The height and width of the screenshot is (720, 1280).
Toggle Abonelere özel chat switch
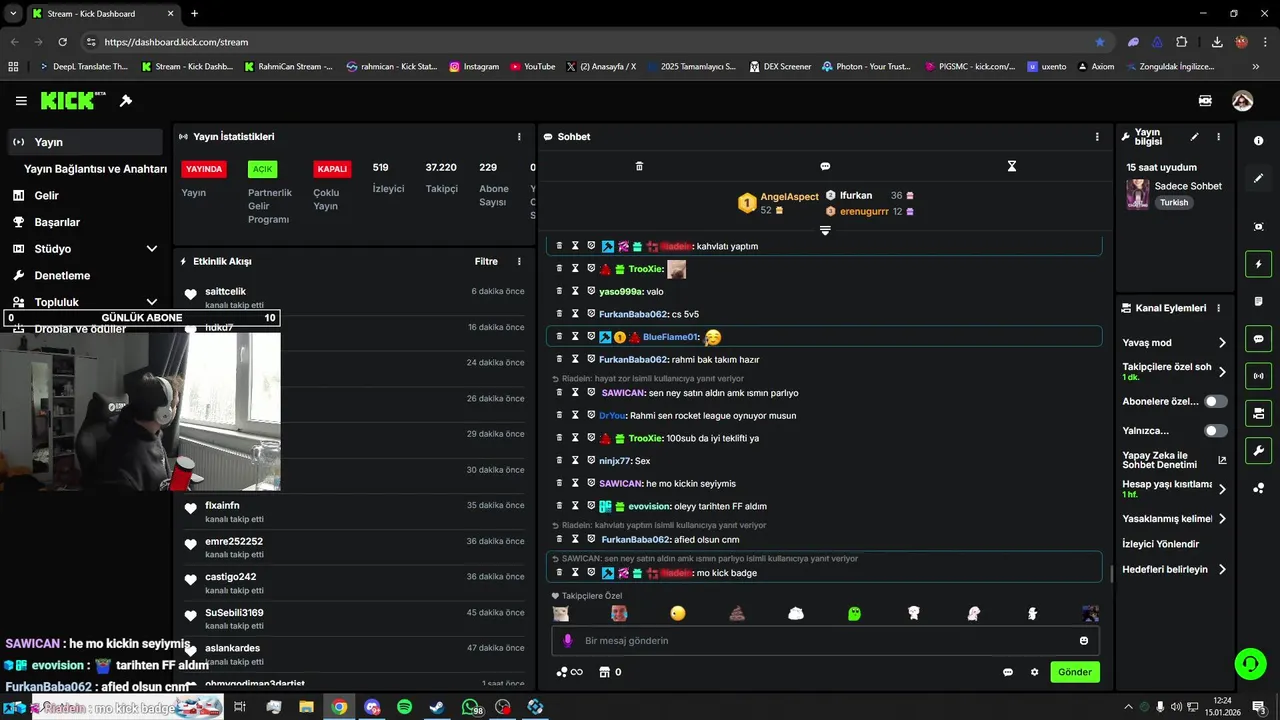[x=1216, y=401]
